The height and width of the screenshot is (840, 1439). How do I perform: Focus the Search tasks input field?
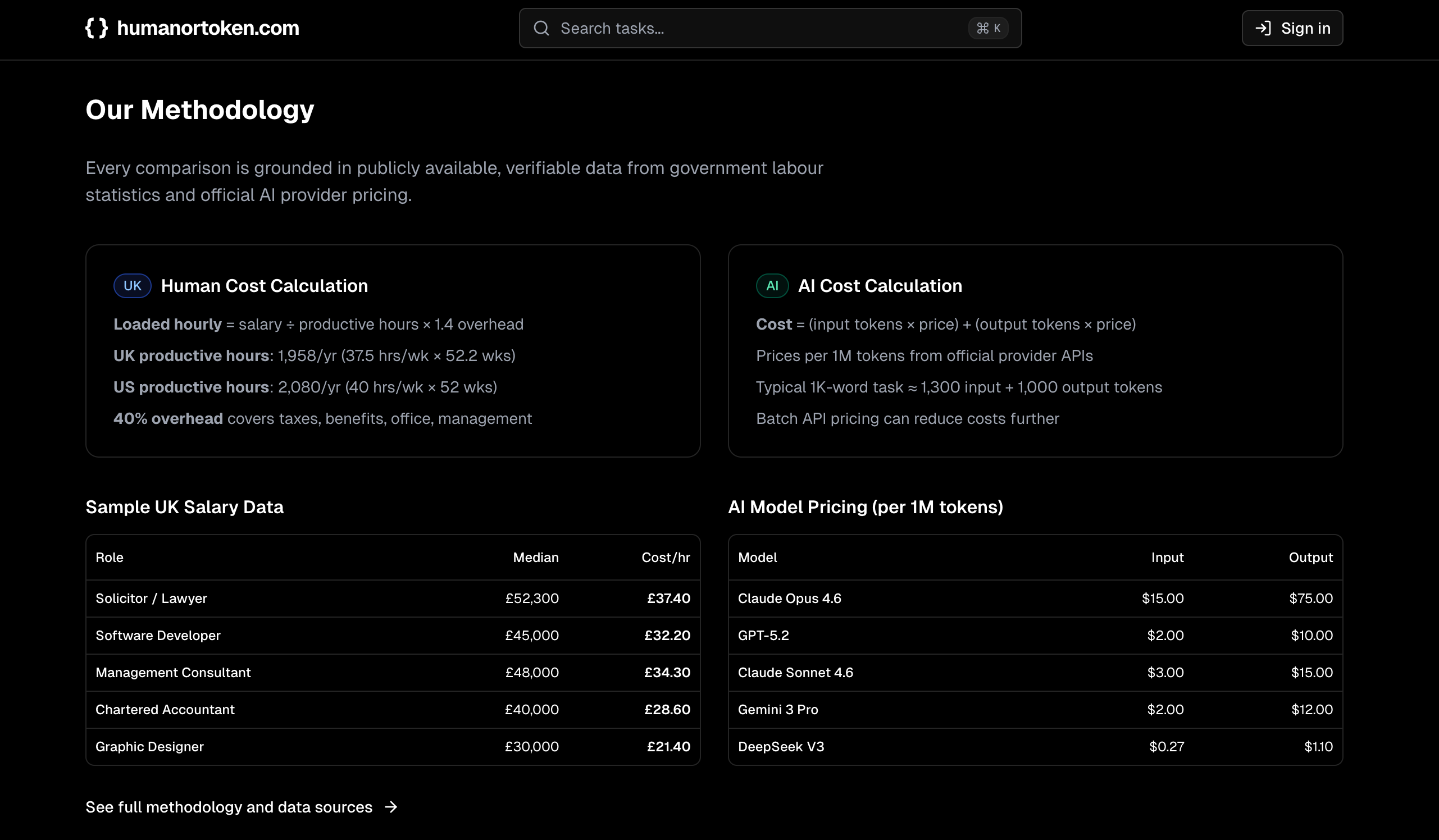tap(754, 28)
